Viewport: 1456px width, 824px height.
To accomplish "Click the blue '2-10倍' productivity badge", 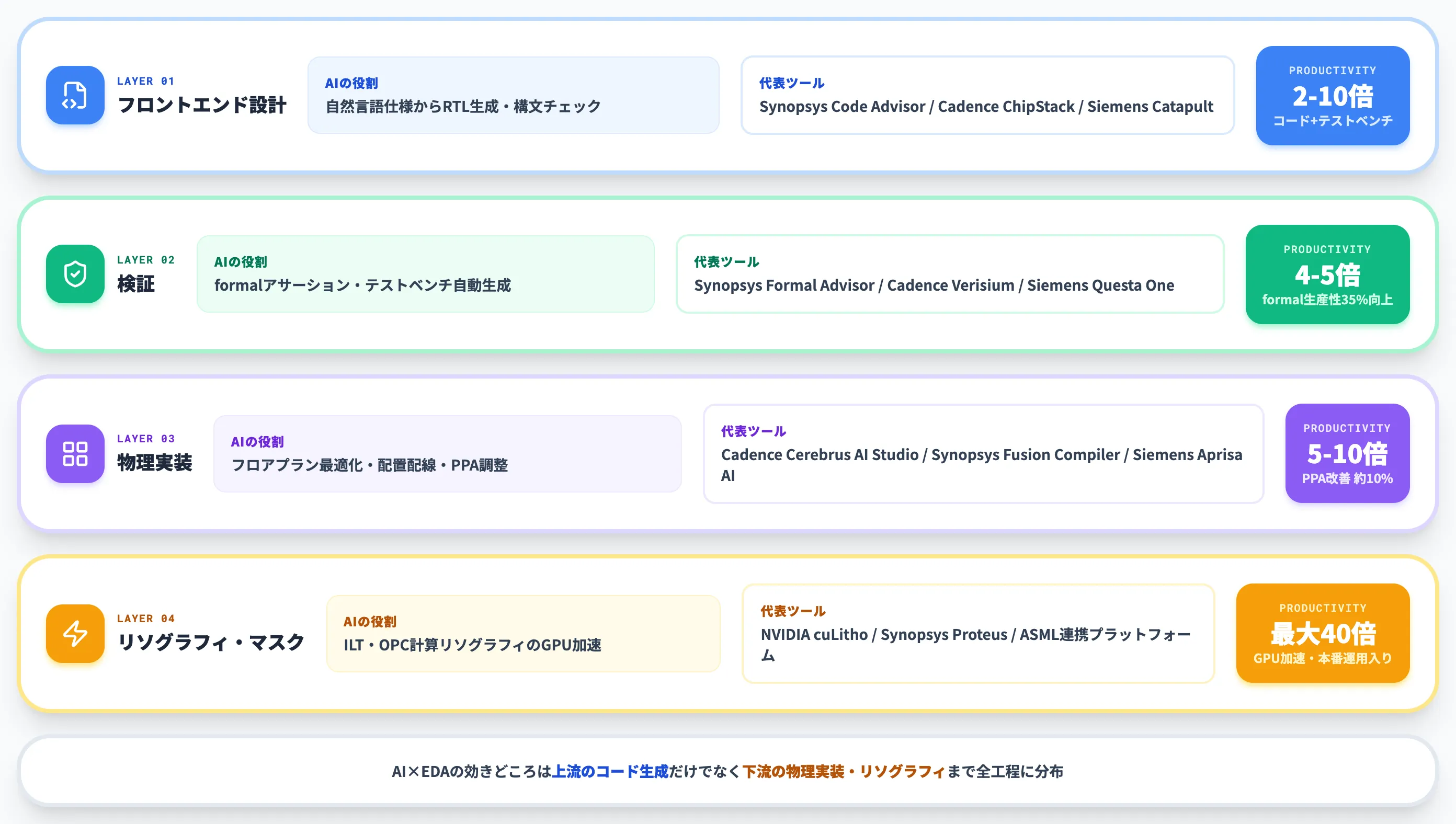I will click(x=1332, y=96).
